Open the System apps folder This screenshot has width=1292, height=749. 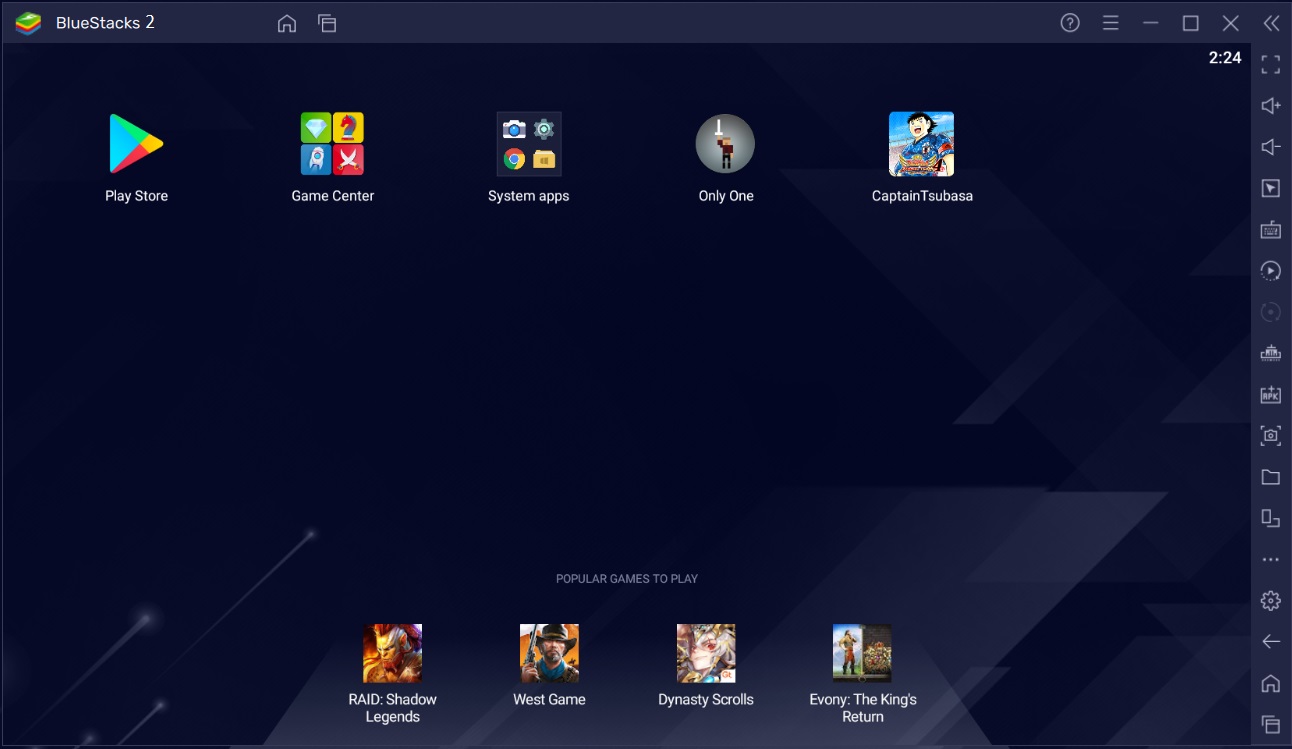[529, 144]
